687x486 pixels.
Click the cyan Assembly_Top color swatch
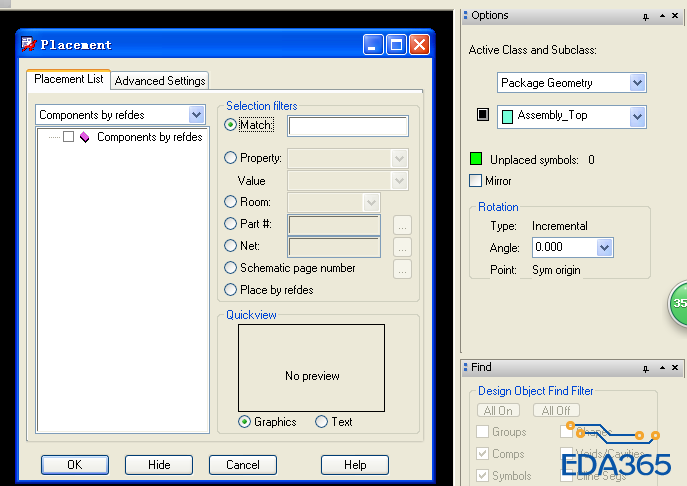(507, 117)
